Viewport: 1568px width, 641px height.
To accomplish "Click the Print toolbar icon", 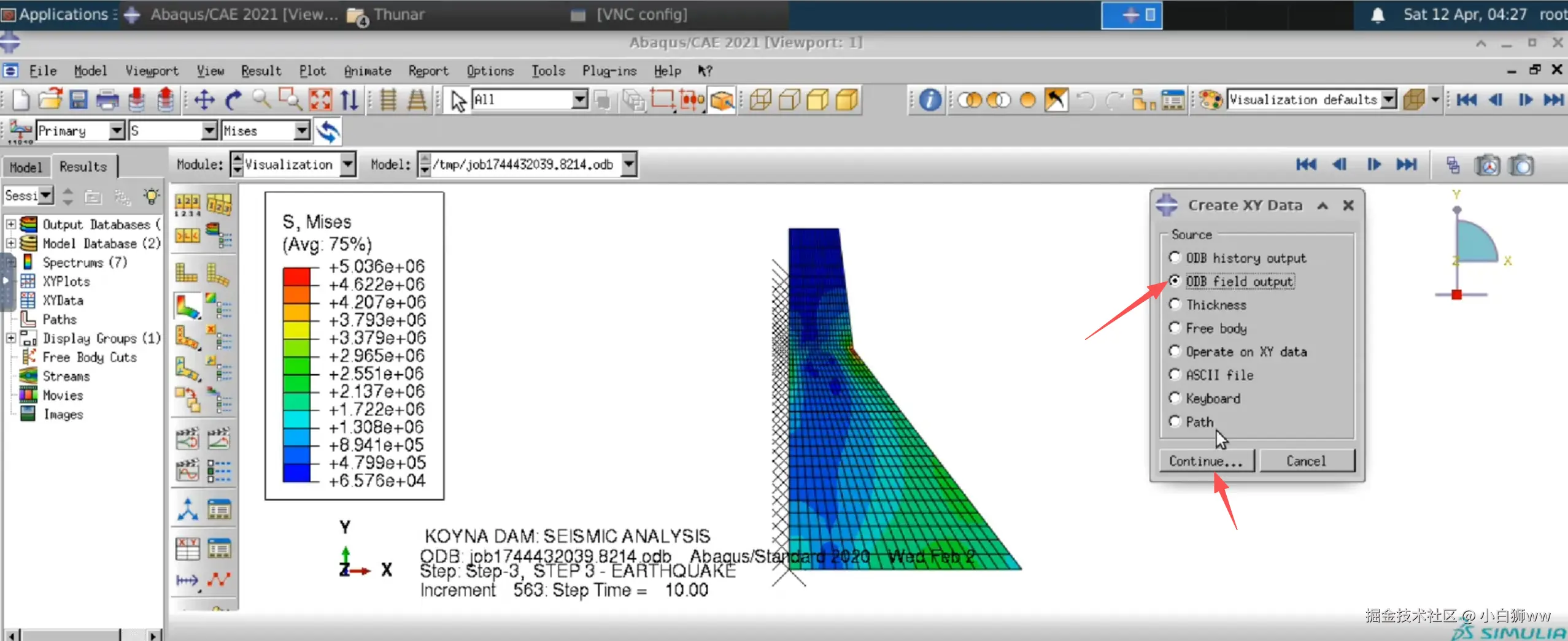I will point(107,100).
